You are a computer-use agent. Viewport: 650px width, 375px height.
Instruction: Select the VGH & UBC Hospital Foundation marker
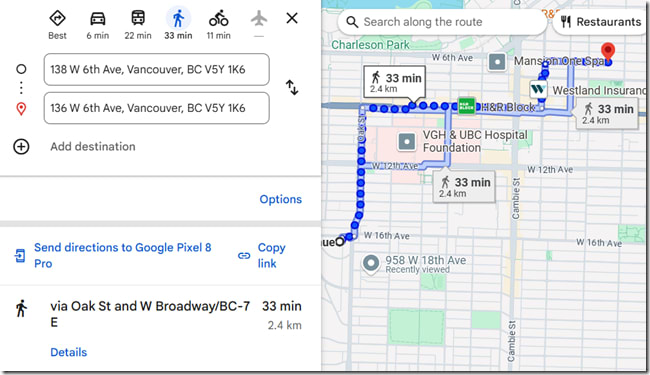[407, 142]
